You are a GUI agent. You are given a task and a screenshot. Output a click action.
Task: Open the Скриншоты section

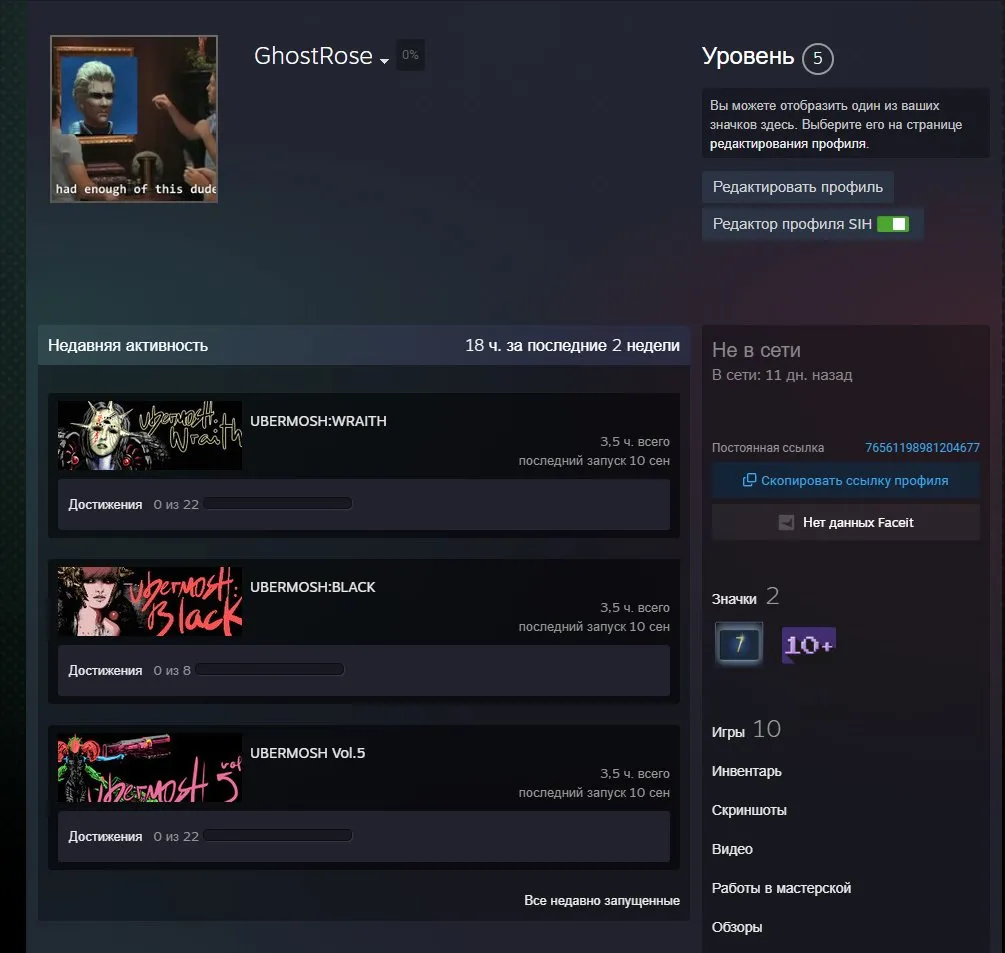coord(749,810)
